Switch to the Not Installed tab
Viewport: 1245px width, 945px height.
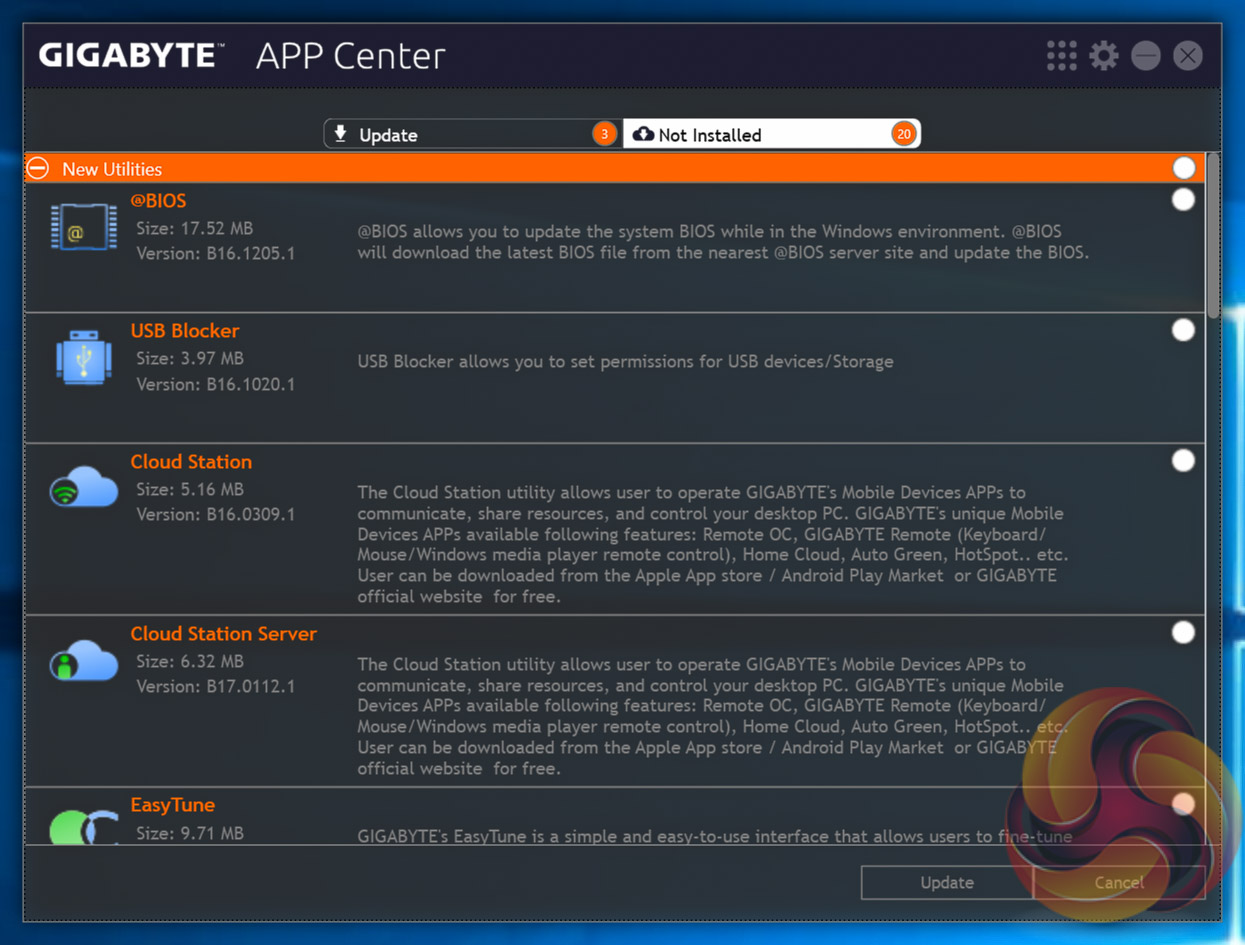click(x=771, y=134)
